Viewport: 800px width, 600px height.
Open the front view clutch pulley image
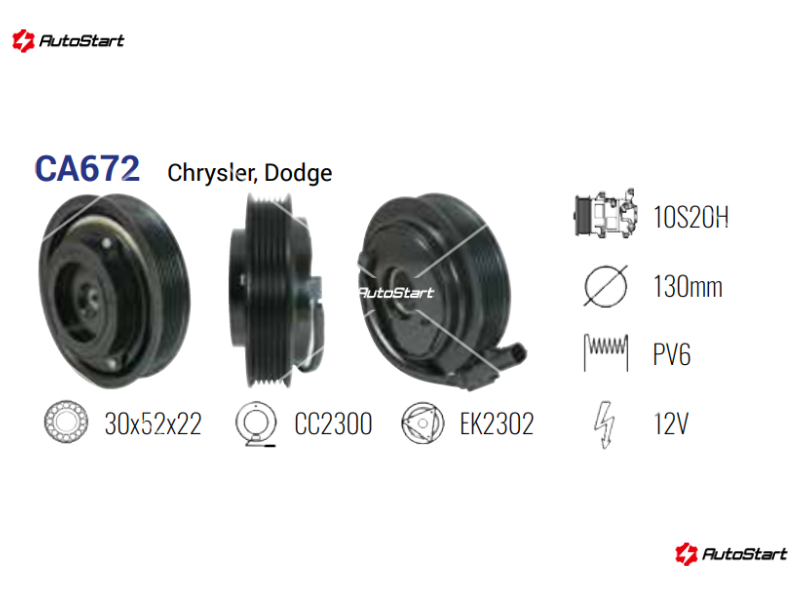pos(115,291)
